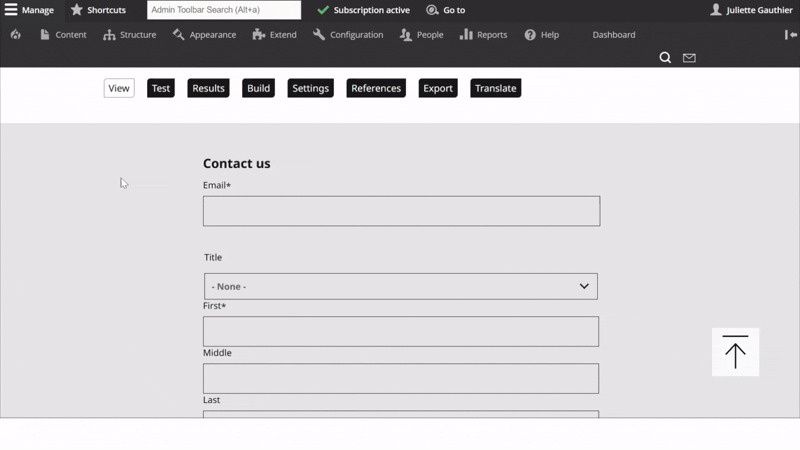Switch to the Results tab
This screenshot has height=450, width=800.
(208, 88)
